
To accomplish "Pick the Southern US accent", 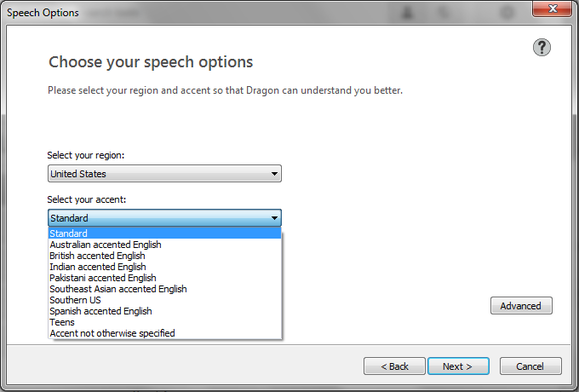I will click(x=165, y=300).
